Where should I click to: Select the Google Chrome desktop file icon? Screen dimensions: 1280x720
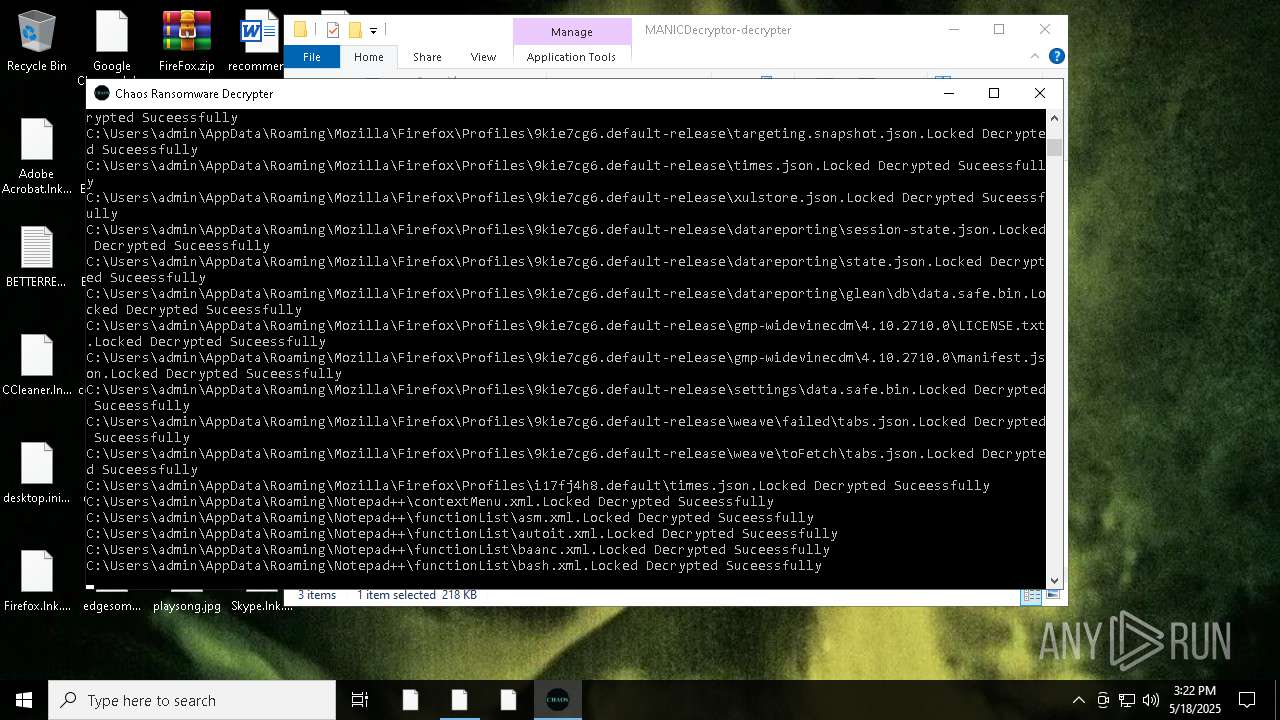[112, 40]
